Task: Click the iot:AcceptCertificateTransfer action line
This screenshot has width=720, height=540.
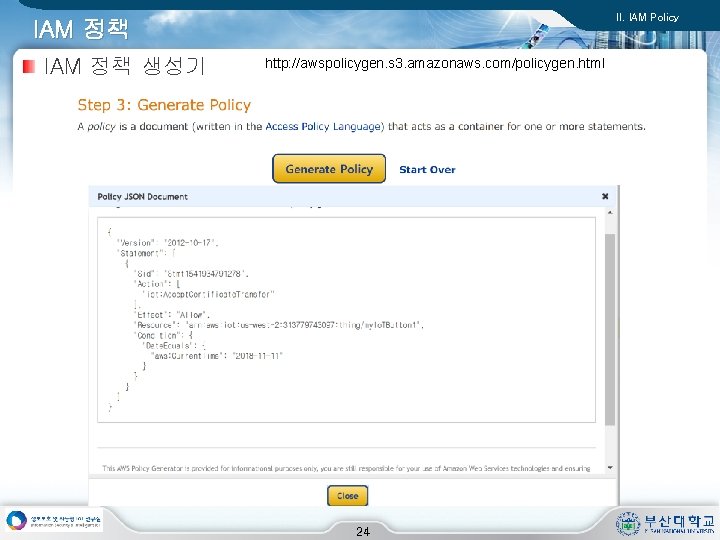Action: tap(208, 294)
